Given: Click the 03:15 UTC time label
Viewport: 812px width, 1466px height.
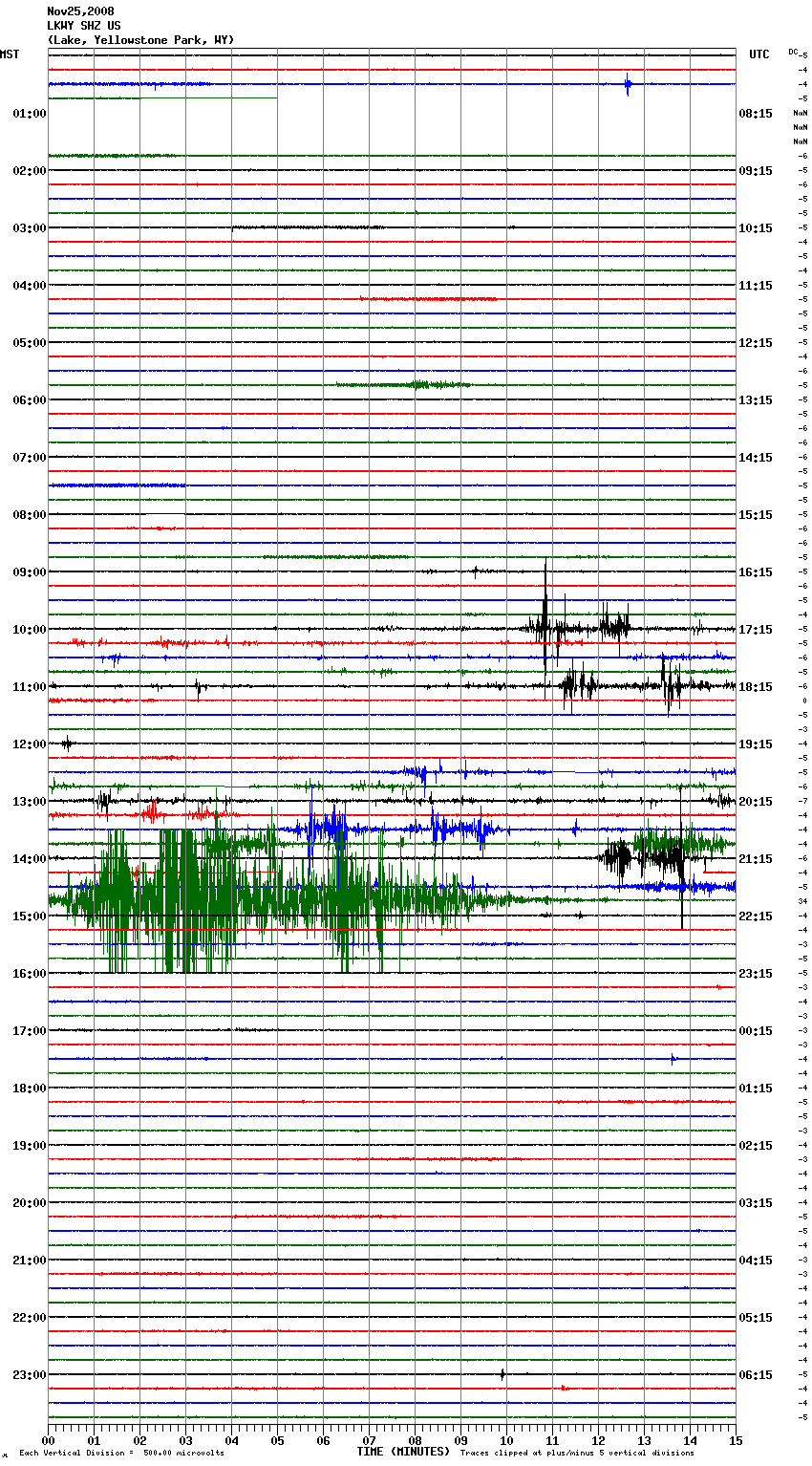Looking at the screenshot, I should tap(756, 1203).
